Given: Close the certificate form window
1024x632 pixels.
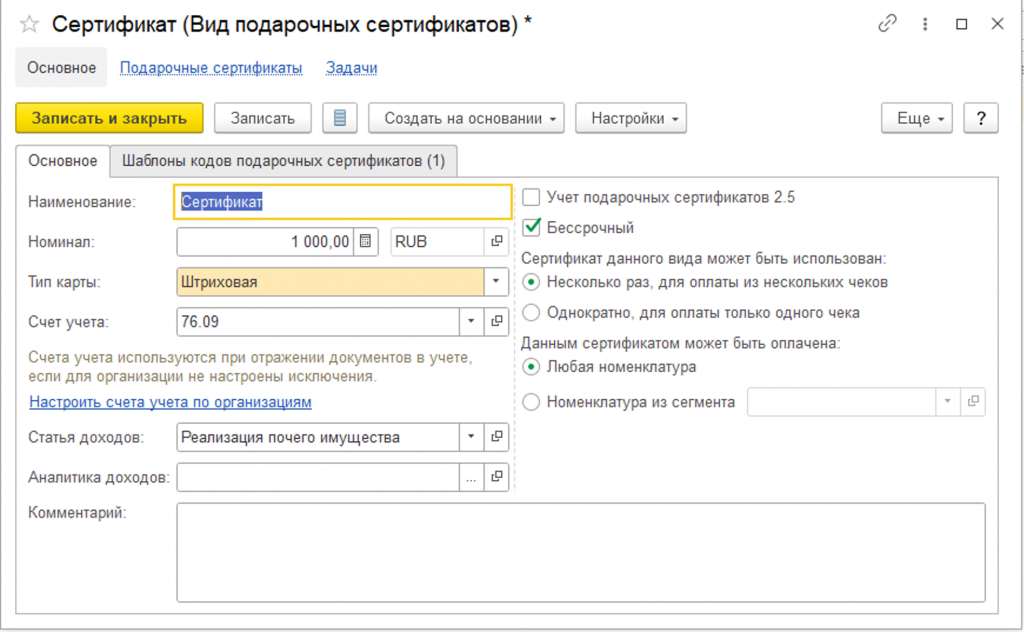Looking at the screenshot, I should 997,24.
